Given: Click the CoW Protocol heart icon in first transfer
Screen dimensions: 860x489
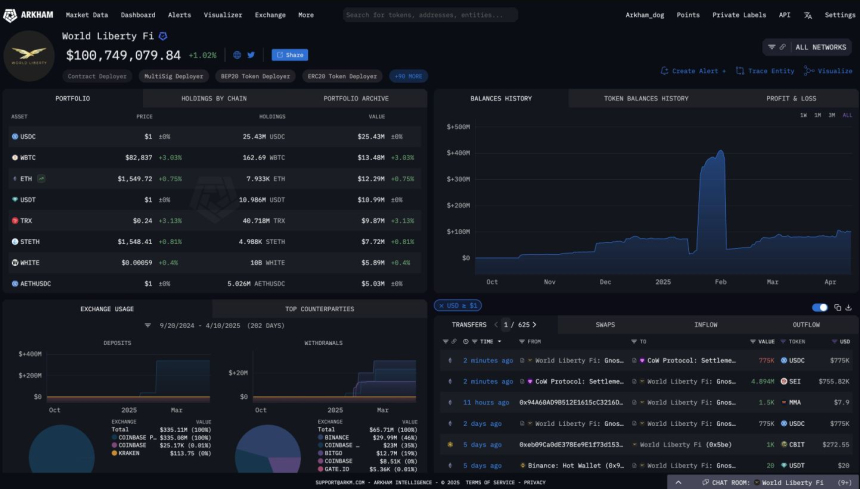Looking at the screenshot, I should pyautogui.click(x=642, y=361).
